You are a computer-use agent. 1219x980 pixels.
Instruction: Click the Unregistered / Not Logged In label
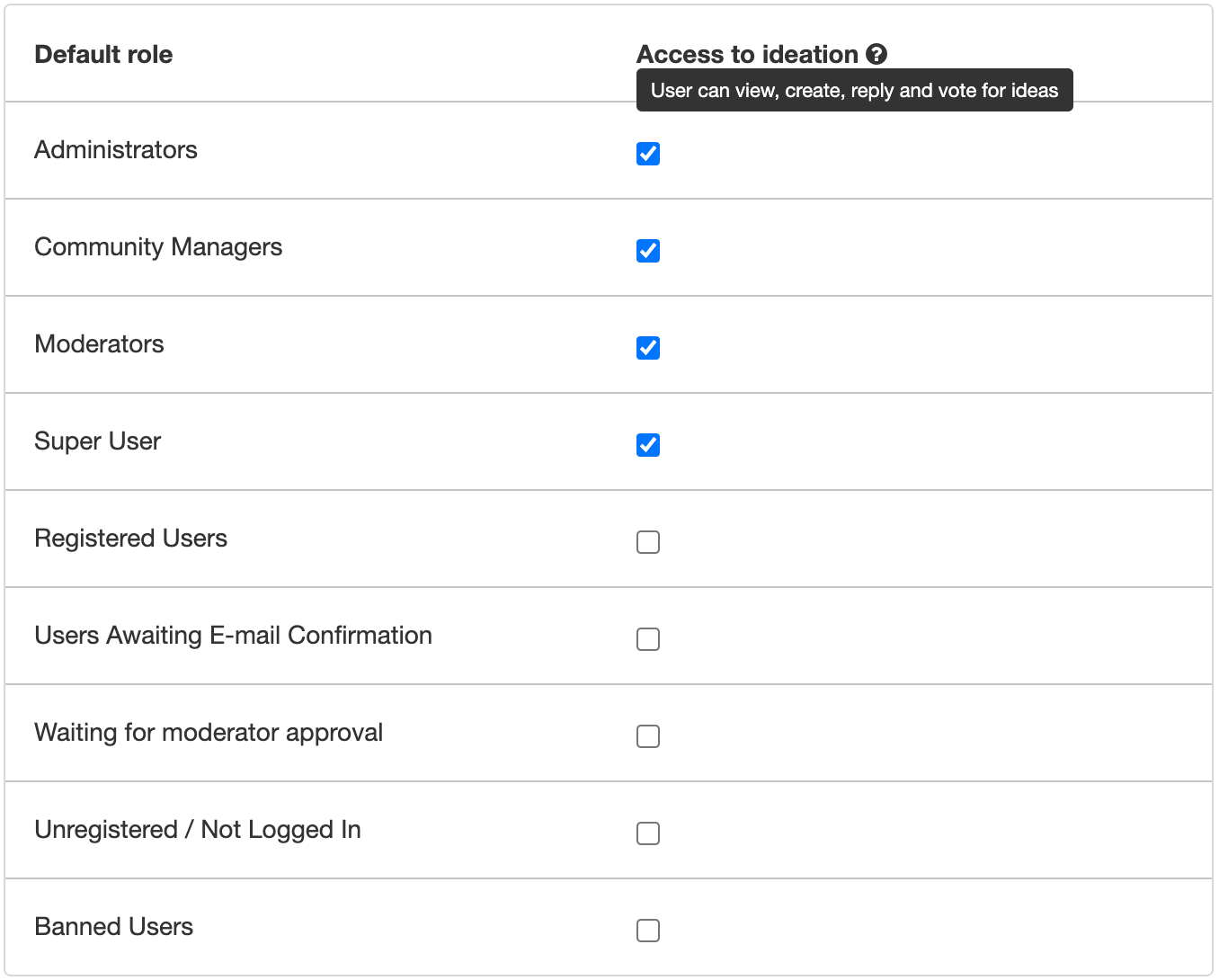(x=198, y=830)
